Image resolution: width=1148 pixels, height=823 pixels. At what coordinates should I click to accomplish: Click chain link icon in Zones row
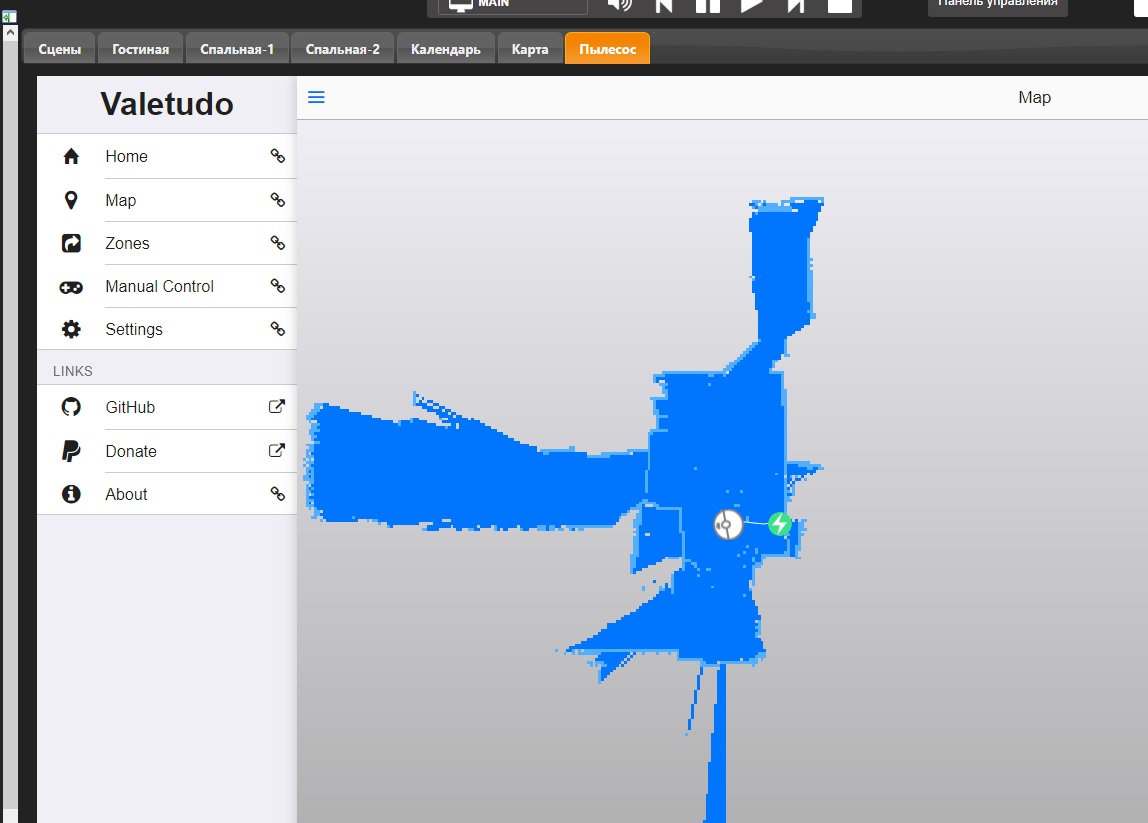pos(277,242)
